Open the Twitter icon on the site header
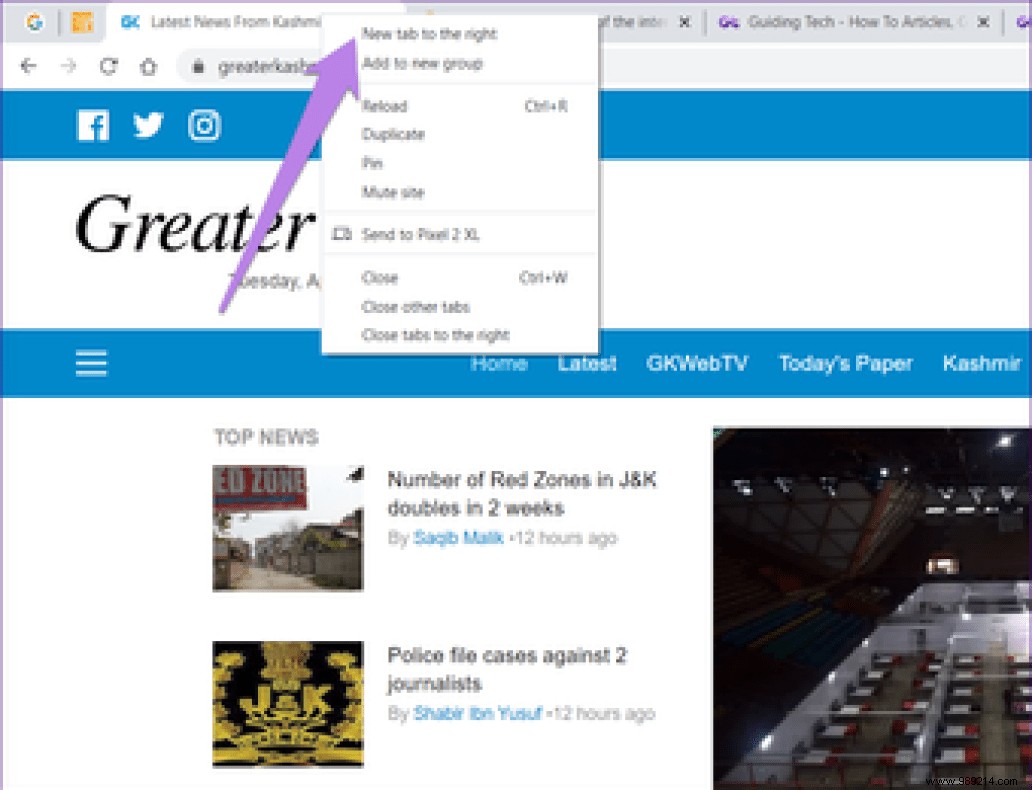 (x=148, y=125)
